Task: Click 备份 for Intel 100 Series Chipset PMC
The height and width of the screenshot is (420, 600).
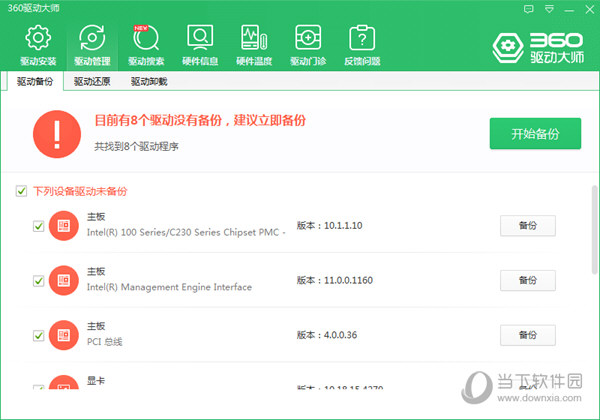Action: [528, 226]
